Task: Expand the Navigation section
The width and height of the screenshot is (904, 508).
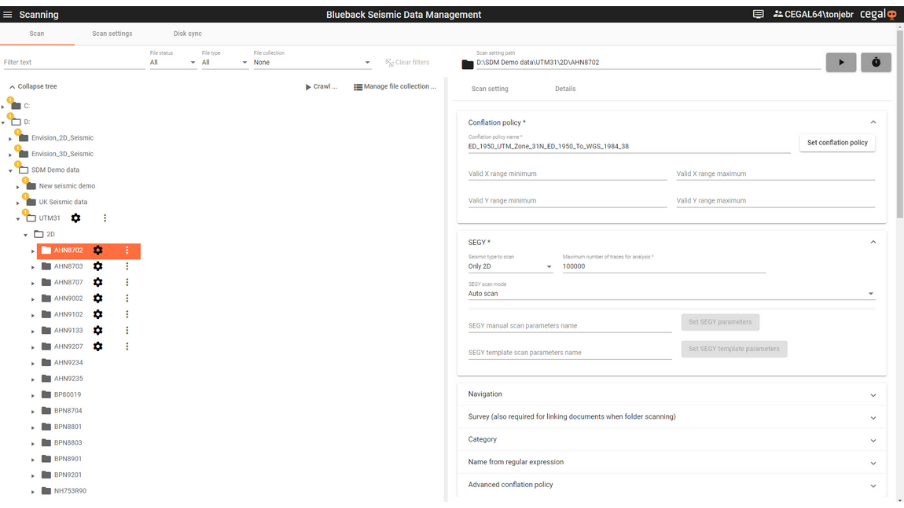Action: click(672, 394)
